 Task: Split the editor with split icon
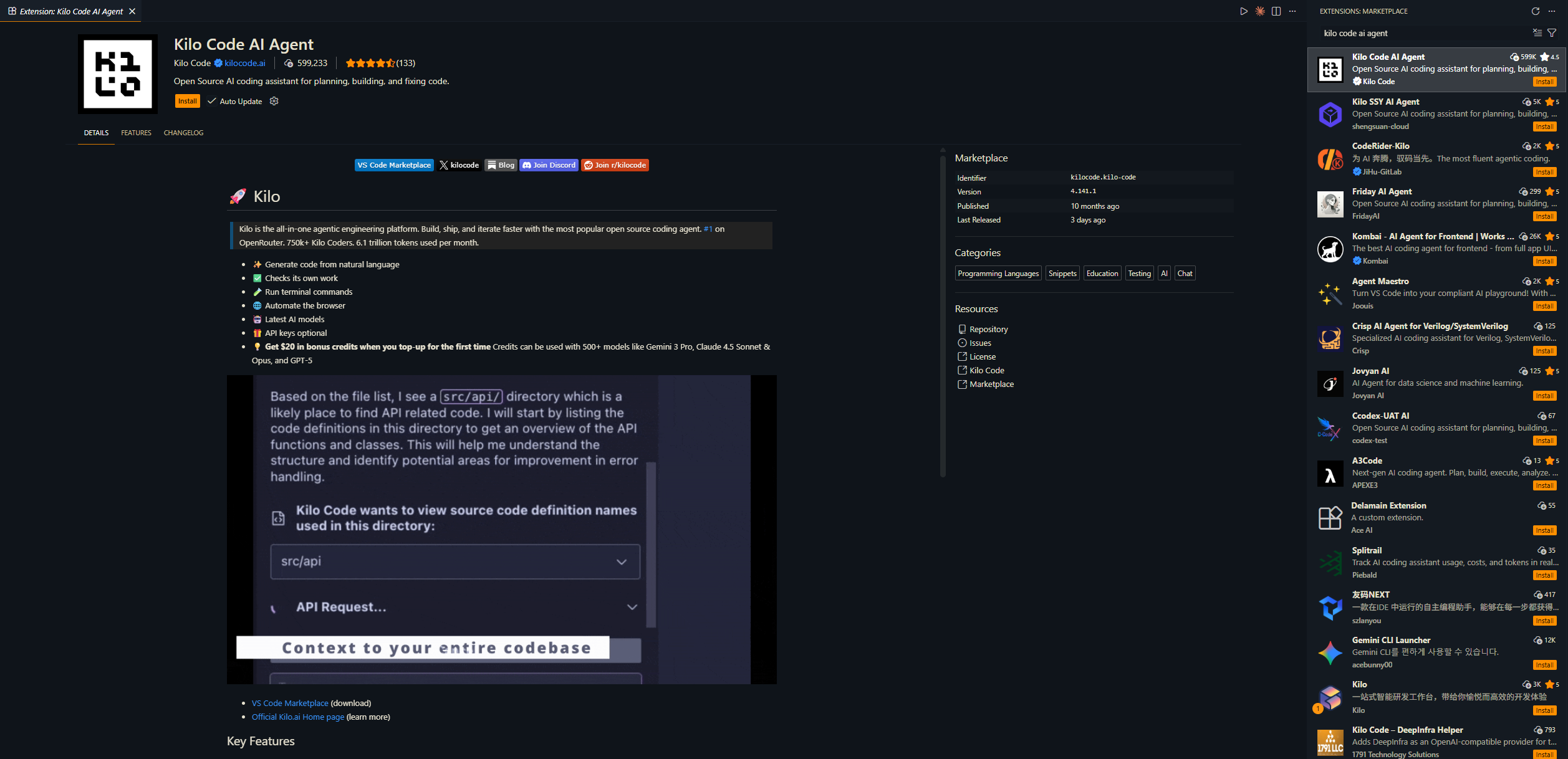(x=1276, y=11)
